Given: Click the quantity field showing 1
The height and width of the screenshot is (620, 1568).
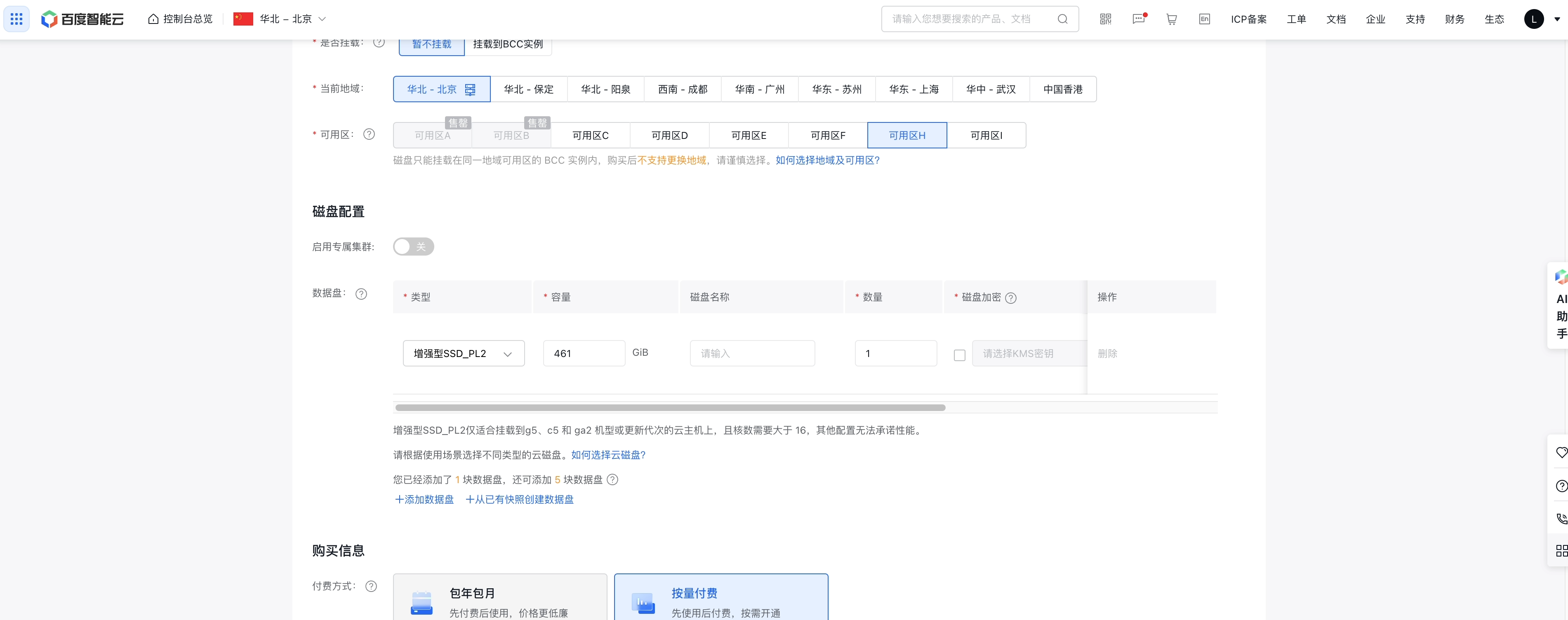Looking at the screenshot, I should (x=895, y=354).
